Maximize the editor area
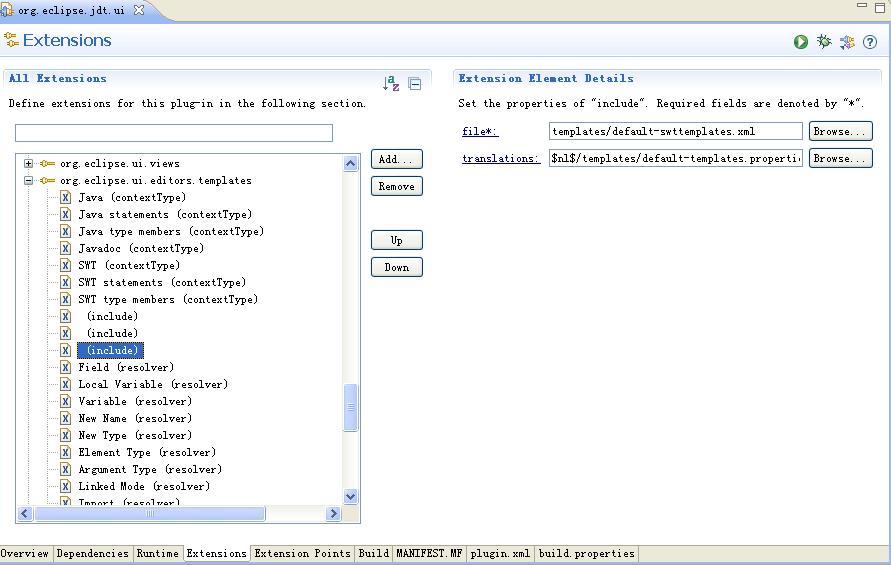Viewport: 891px width, 565px height. [x=880, y=7]
